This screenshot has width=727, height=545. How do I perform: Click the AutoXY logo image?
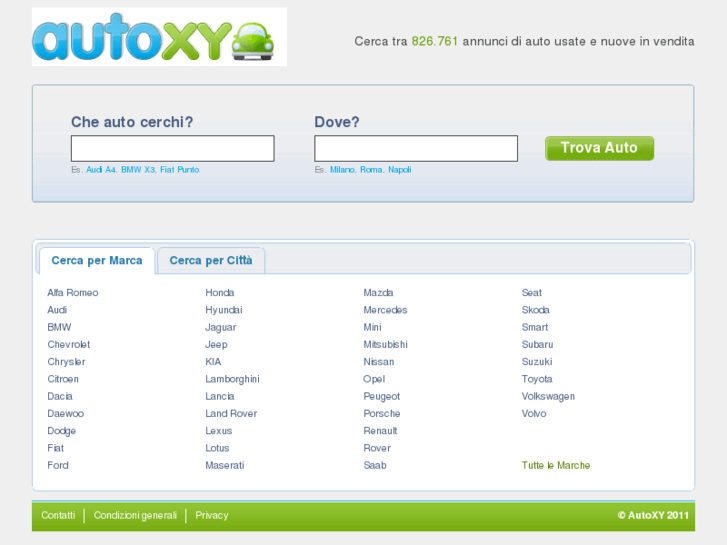159,37
